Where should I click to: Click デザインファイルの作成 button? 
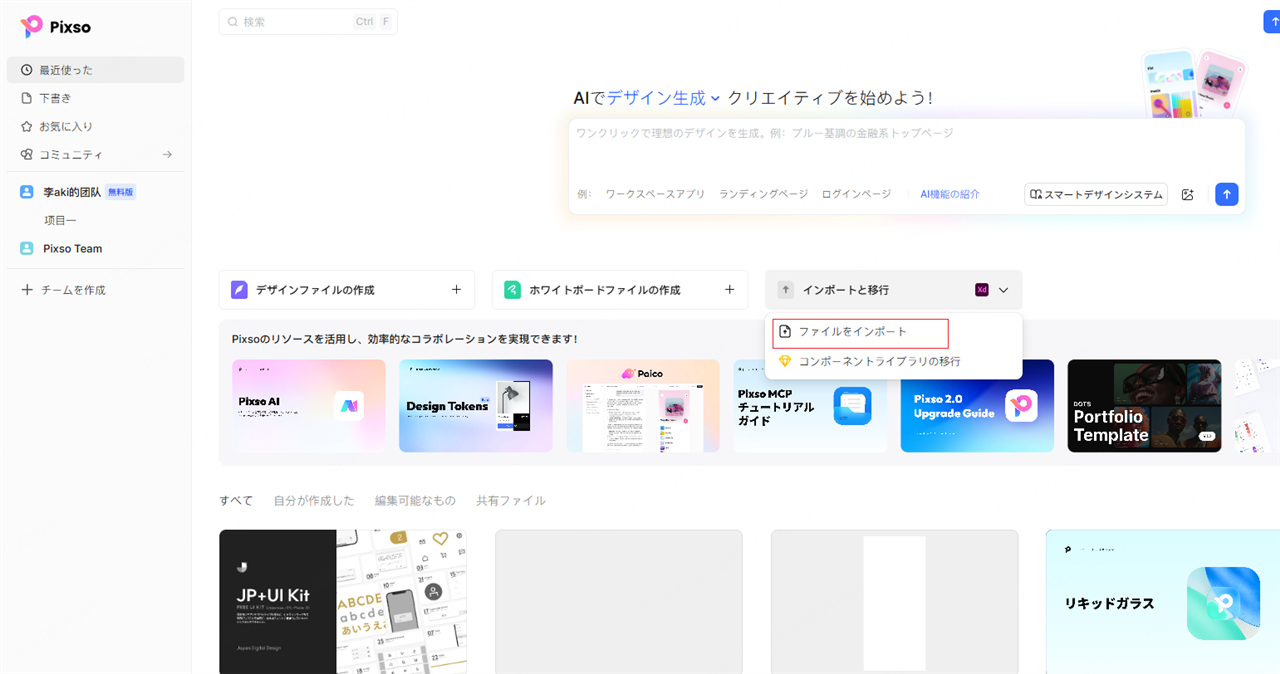point(347,290)
